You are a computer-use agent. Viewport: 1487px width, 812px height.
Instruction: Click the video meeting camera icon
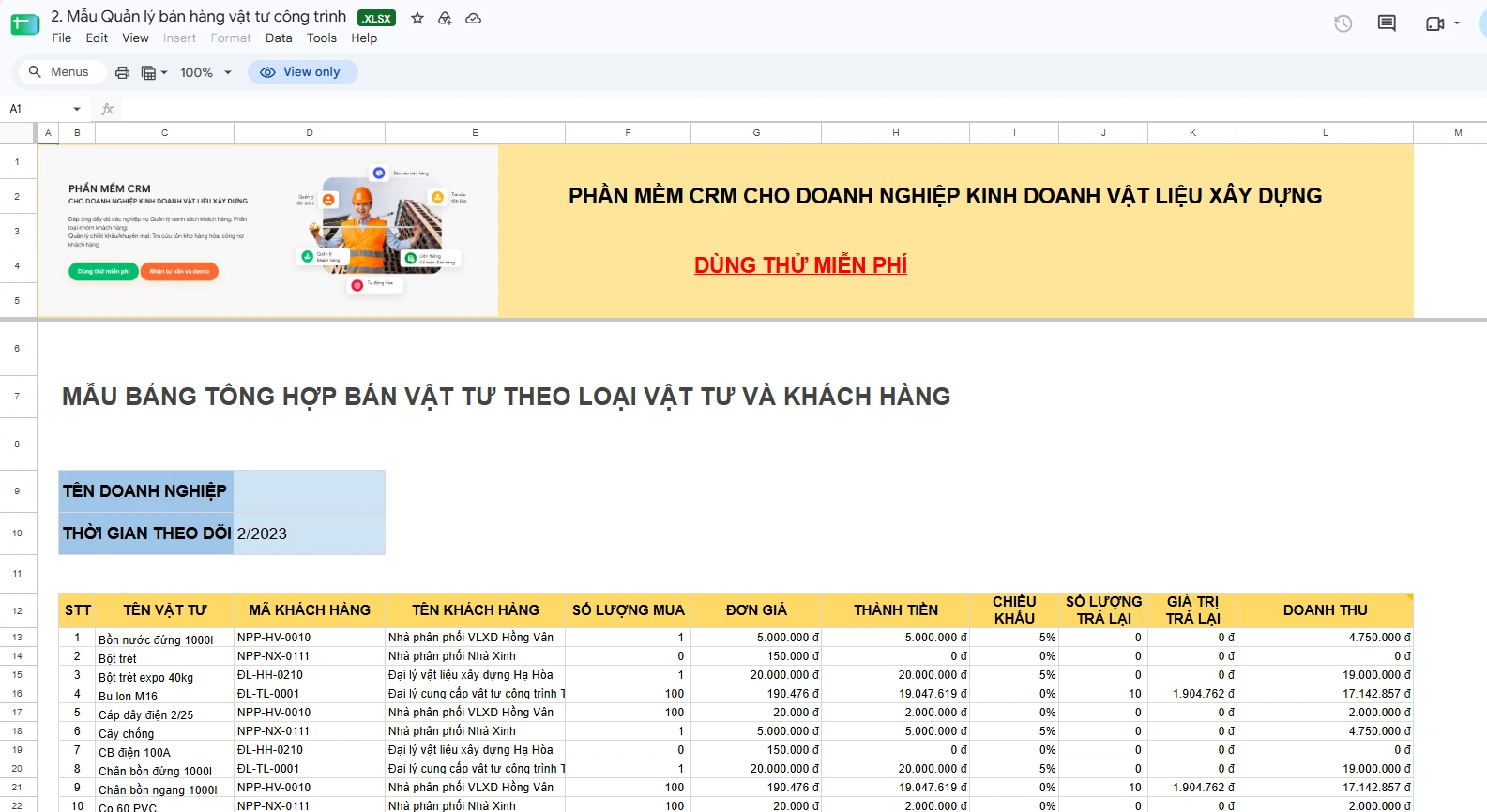[1434, 23]
